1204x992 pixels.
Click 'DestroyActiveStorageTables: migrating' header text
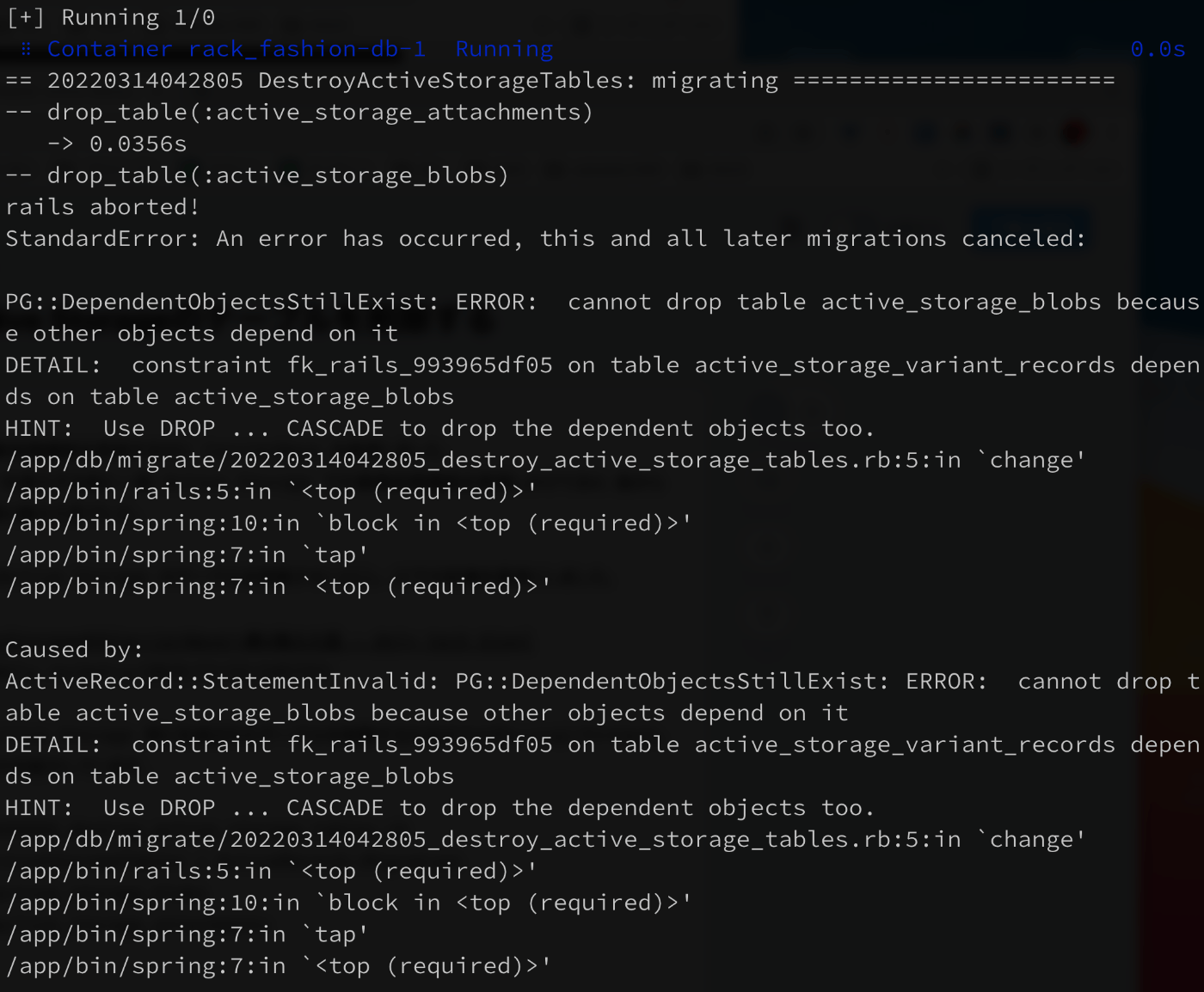click(517, 81)
